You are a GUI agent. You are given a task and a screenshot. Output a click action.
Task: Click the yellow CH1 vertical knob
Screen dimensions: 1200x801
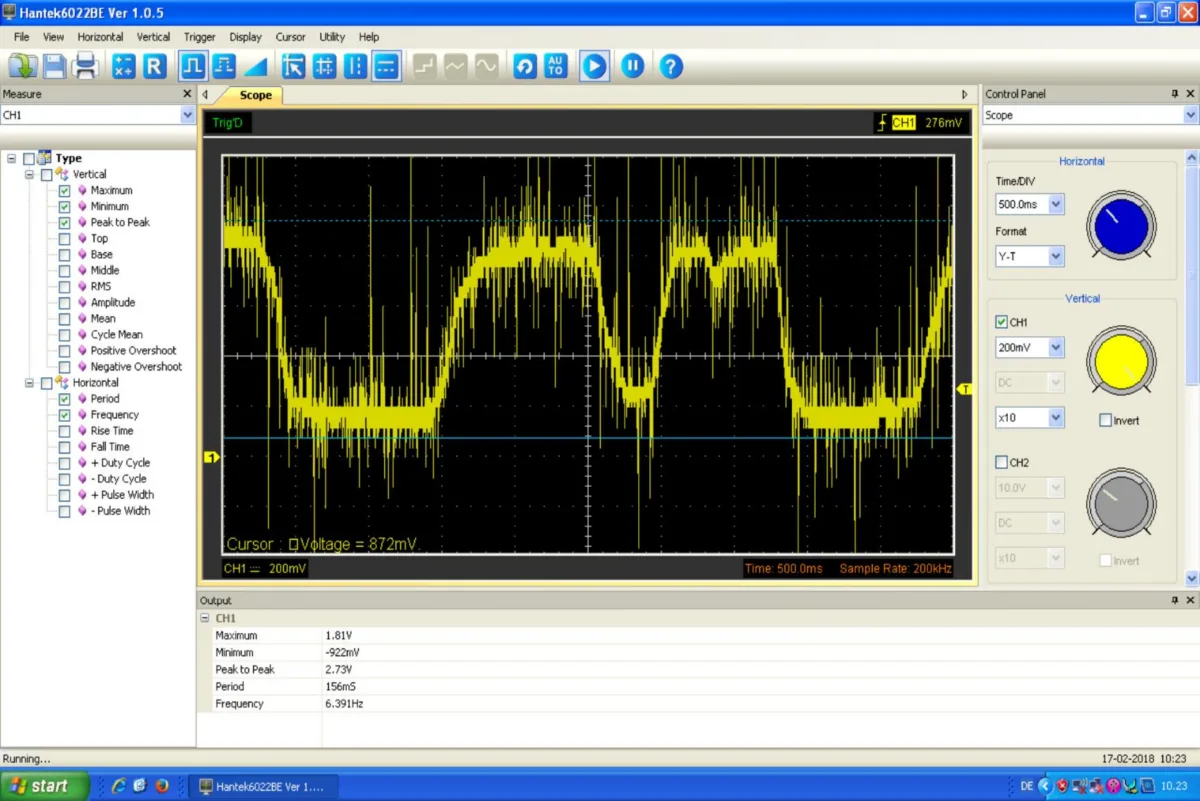(x=1120, y=360)
